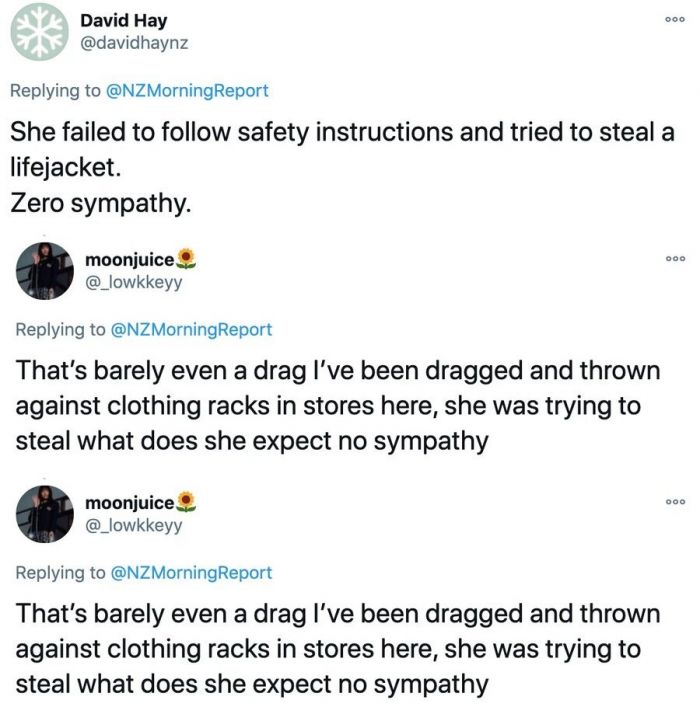Open @NZMorningReport link in first moonjuice reply
The height and width of the screenshot is (721, 700).
click(191, 330)
